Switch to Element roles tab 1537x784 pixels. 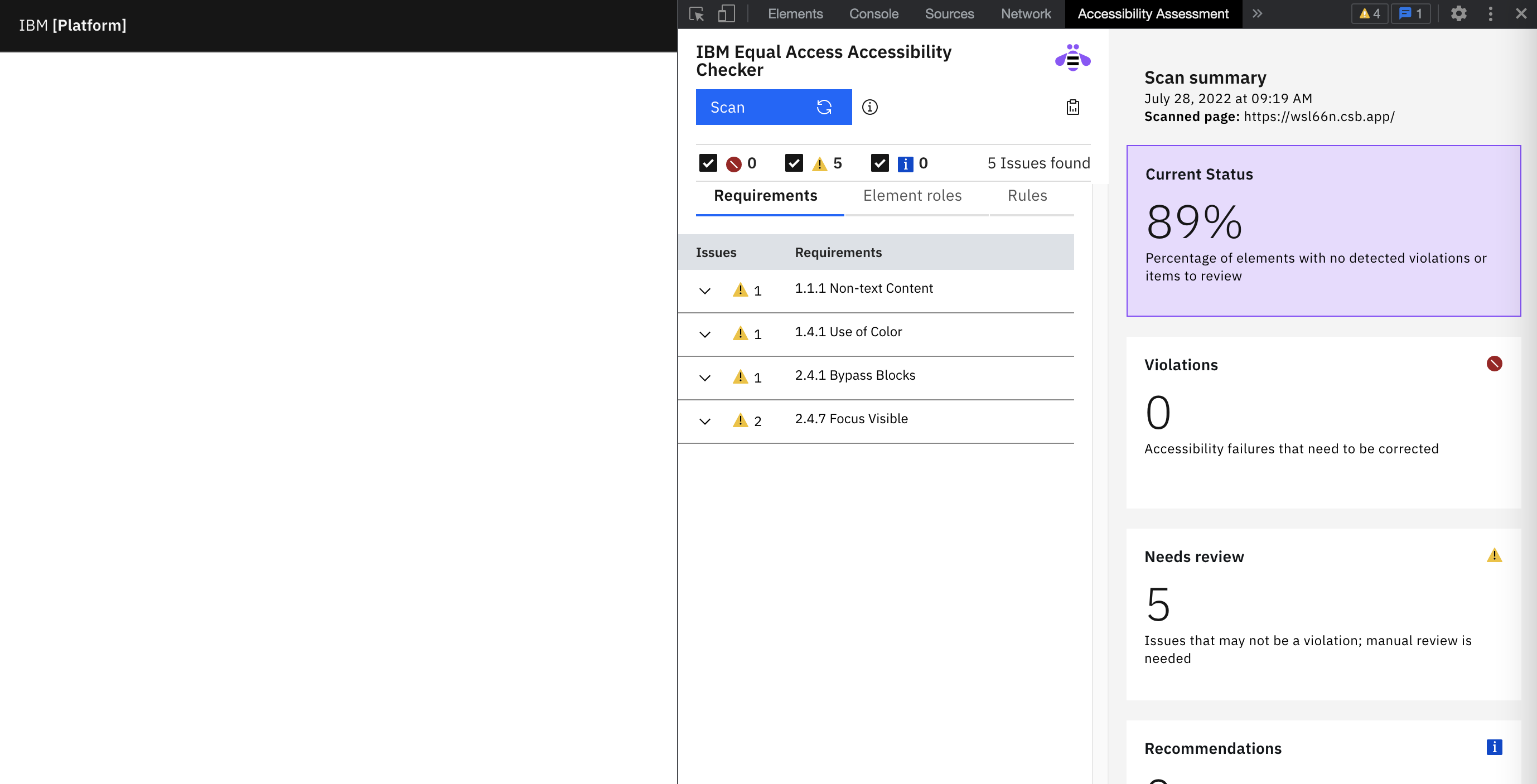coord(912,196)
